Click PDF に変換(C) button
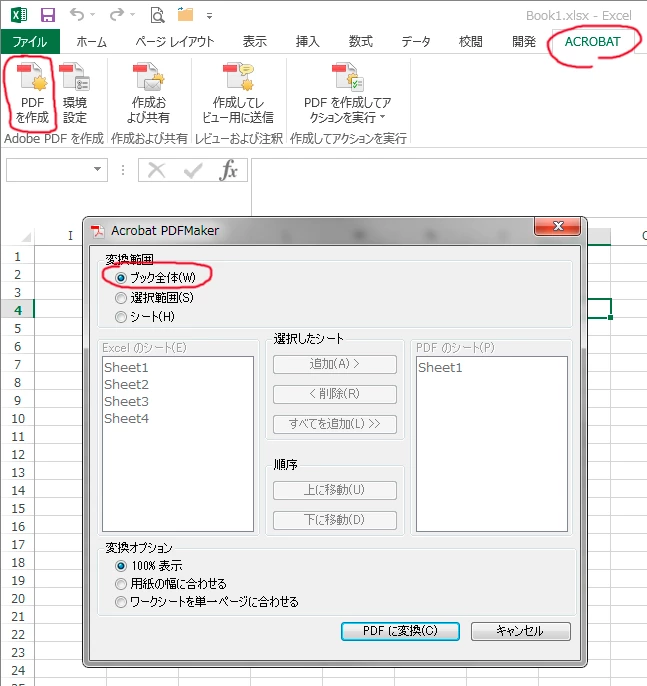 click(400, 631)
